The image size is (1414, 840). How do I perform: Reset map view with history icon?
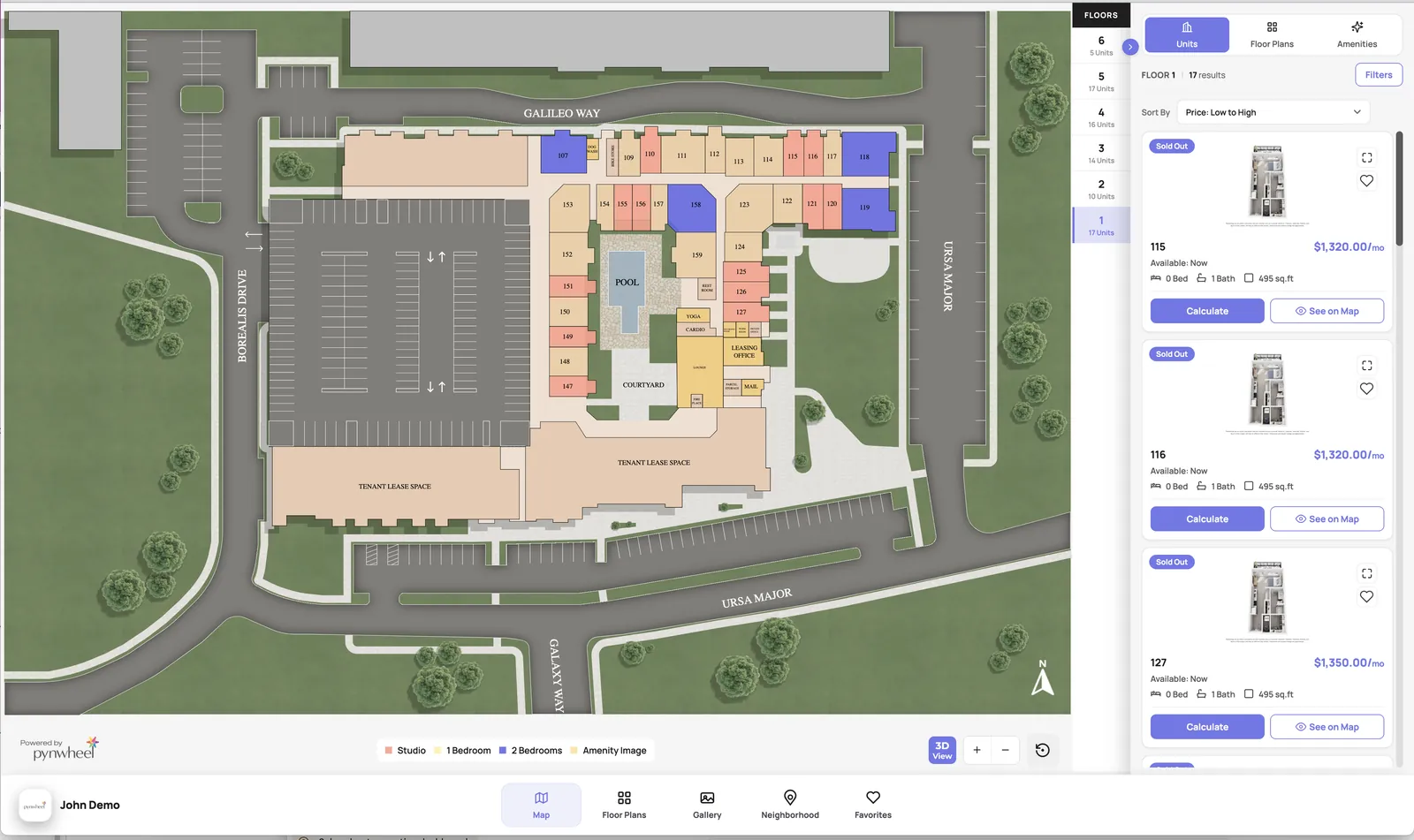(1043, 750)
